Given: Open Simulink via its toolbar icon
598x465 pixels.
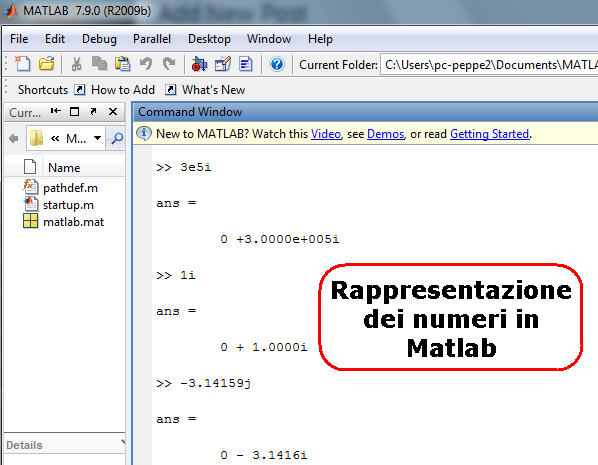Looking at the screenshot, I should pyautogui.click(x=199, y=64).
